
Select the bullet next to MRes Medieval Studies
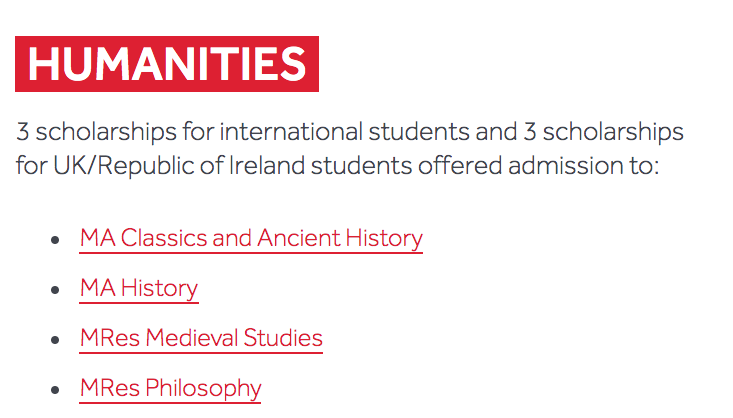click(x=55, y=340)
